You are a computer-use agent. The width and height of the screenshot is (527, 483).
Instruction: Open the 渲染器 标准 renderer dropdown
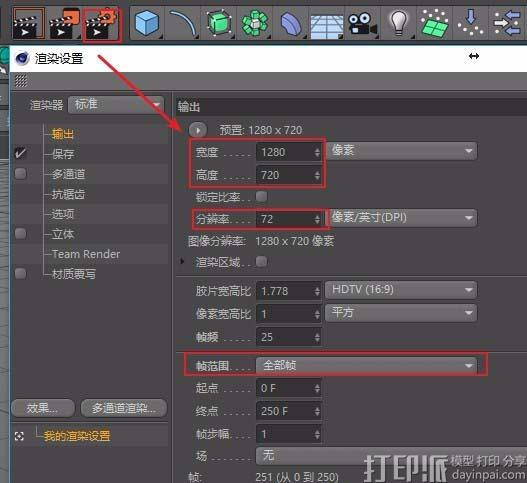click(116, 105)
